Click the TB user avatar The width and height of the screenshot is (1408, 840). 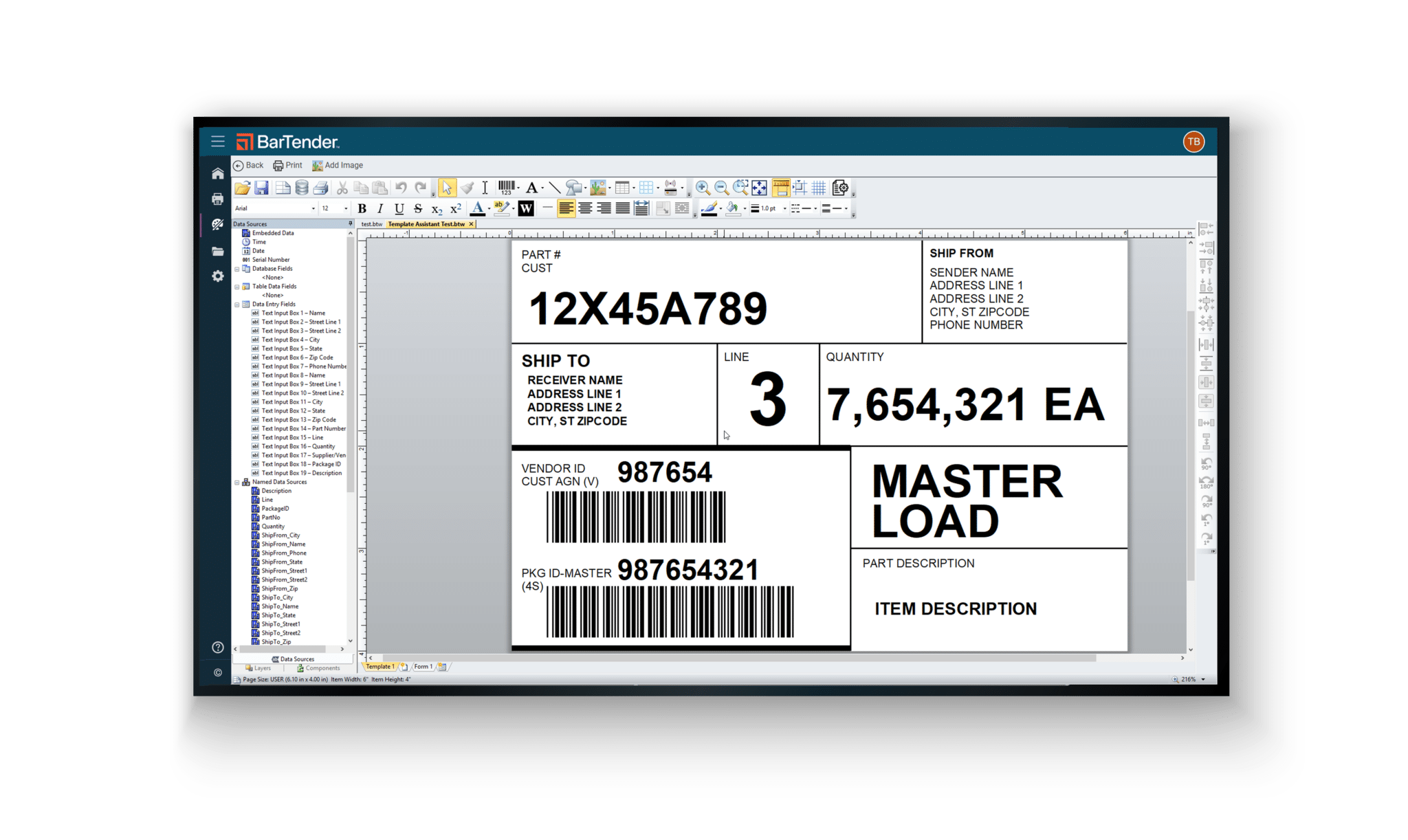(x=1193, y=142)
